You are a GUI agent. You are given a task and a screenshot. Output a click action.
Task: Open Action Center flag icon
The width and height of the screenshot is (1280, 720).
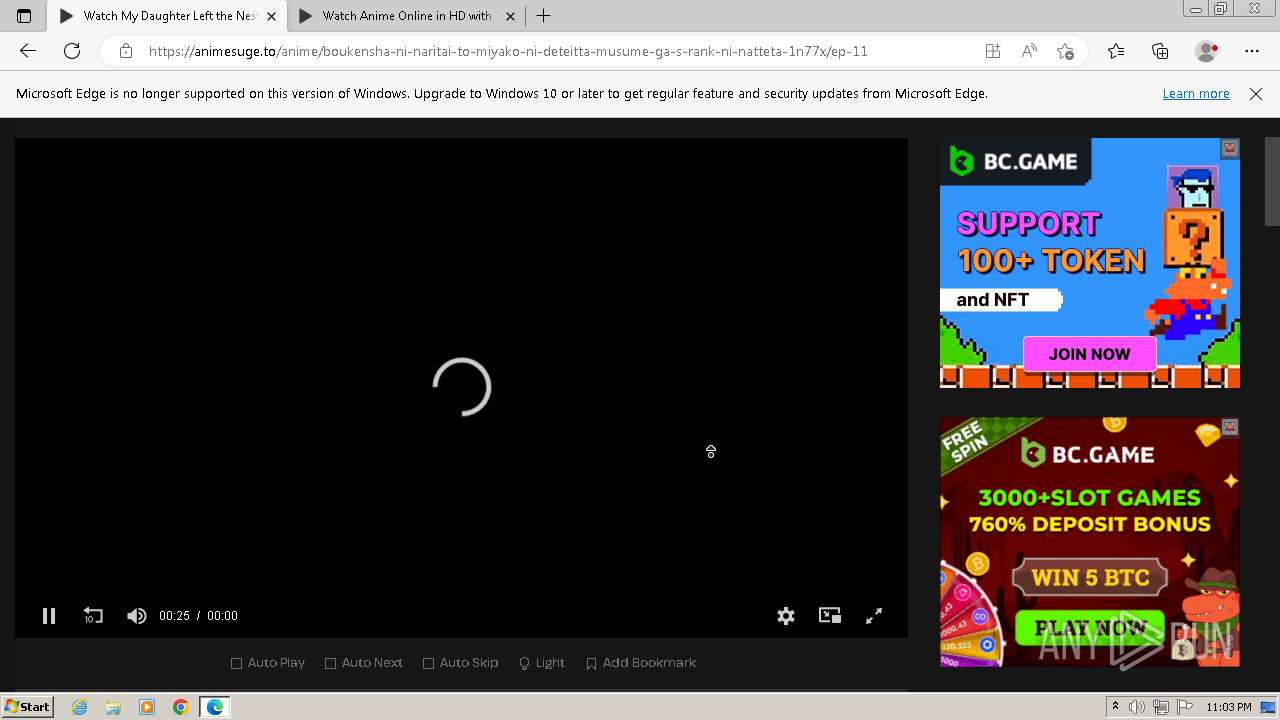coord(1184,707)
